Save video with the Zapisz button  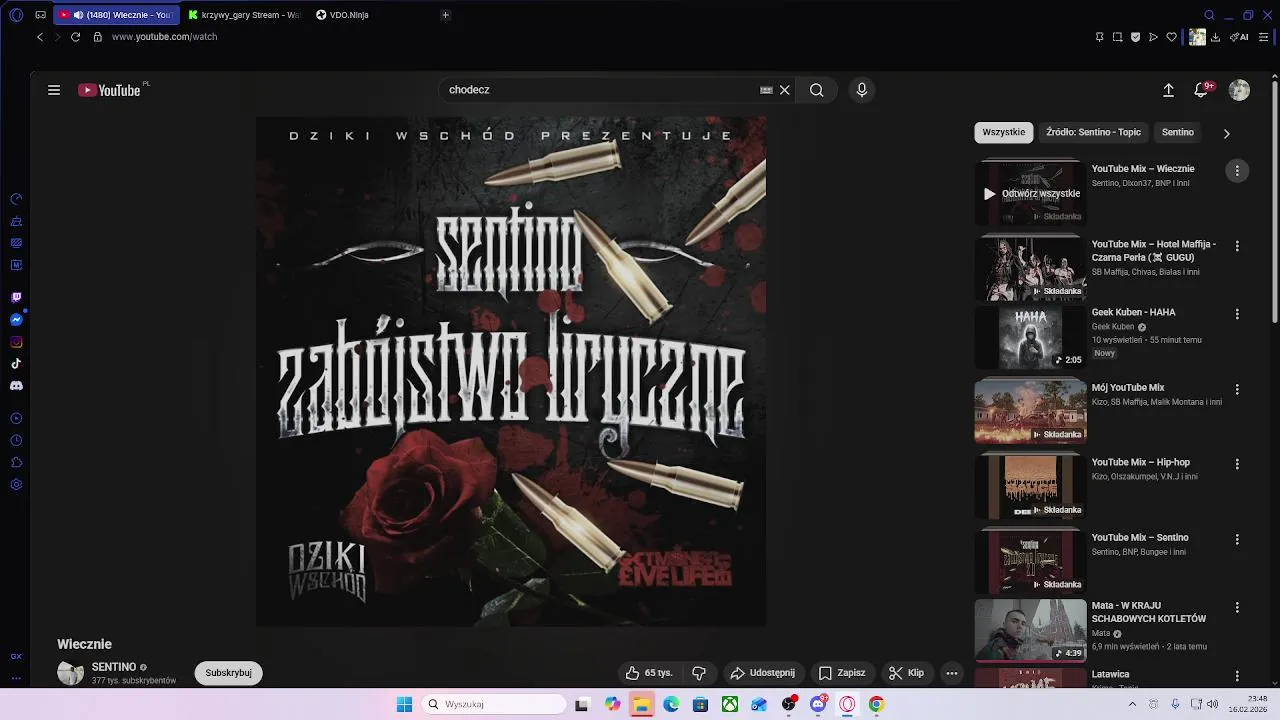[842, 673]
